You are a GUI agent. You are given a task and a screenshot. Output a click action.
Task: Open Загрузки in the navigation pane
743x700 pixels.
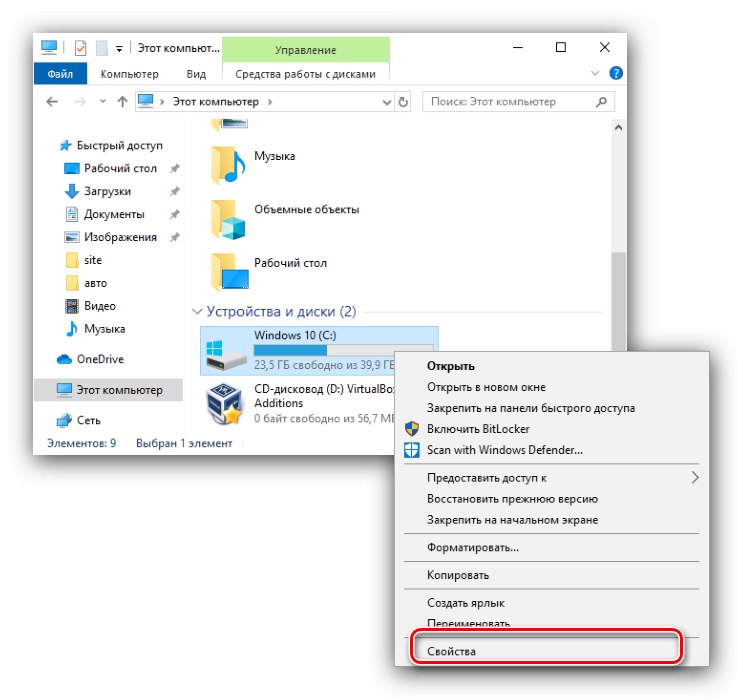pyautogui.click(x=108, y=191)
